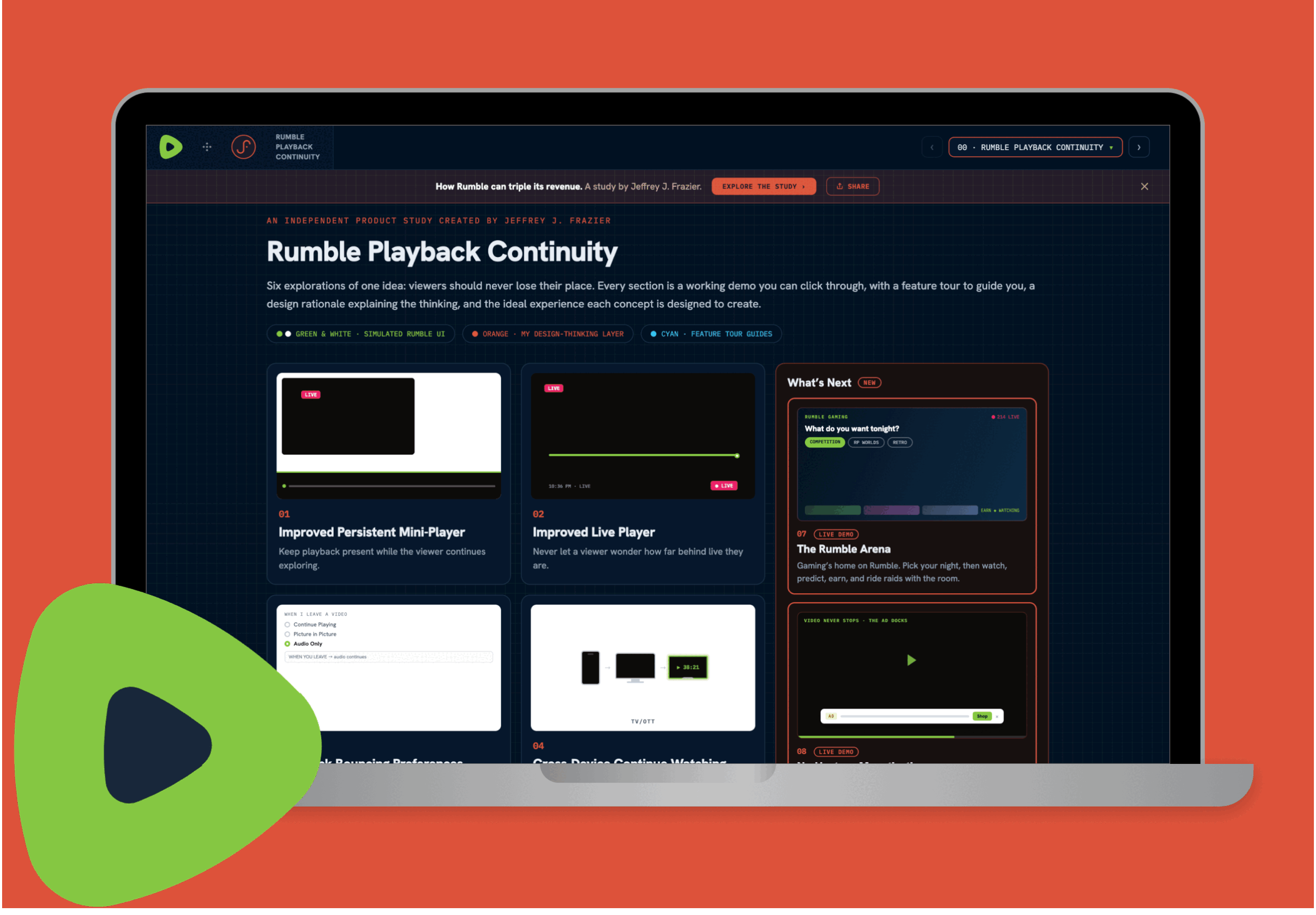Viewport: 1316px width, 915px height.
Task: Click the pink '● LIVE' button beside 10:36 PM
Action: tap(724, 486)
